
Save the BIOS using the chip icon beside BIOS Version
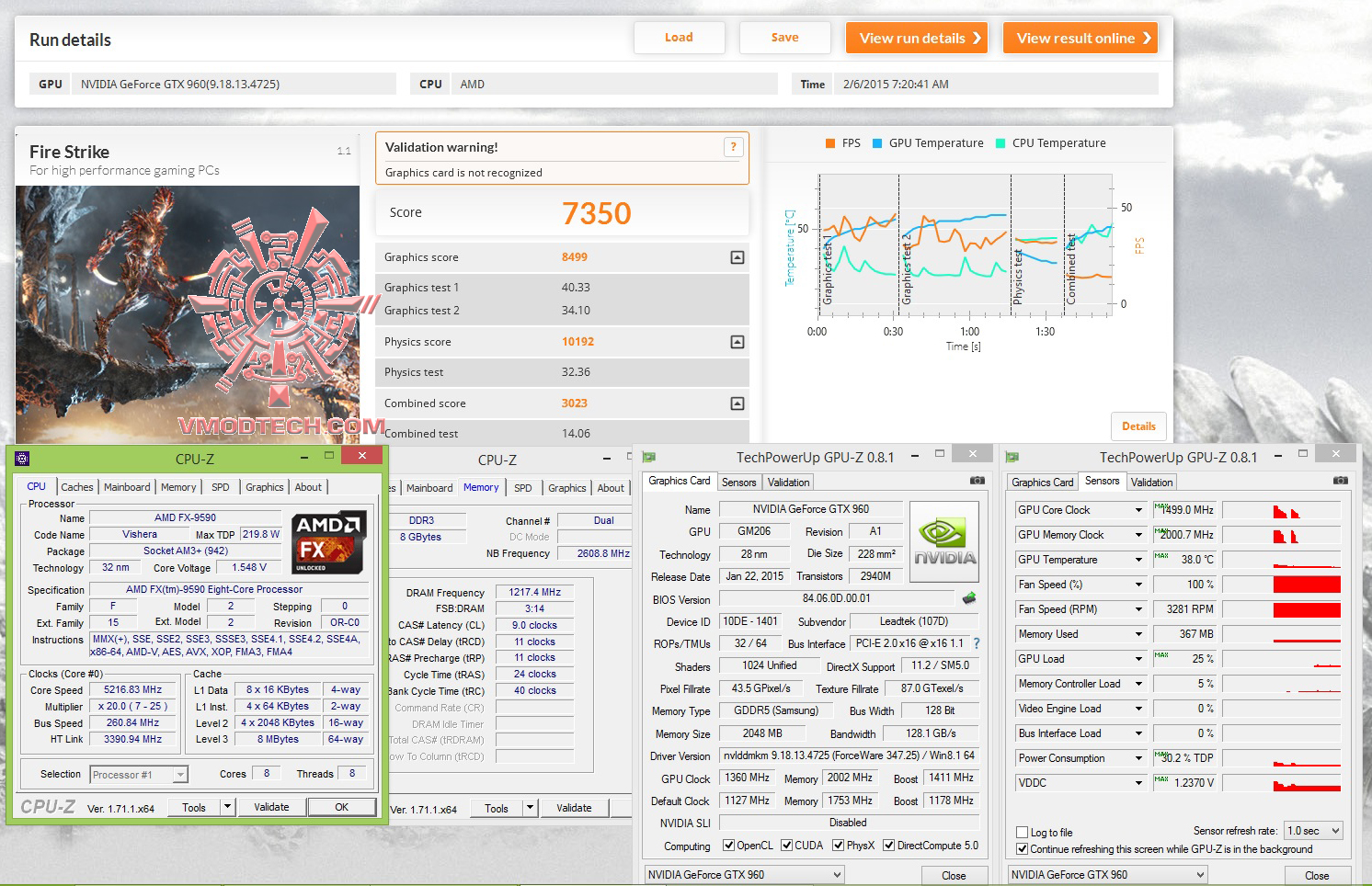tap(969, 598)
